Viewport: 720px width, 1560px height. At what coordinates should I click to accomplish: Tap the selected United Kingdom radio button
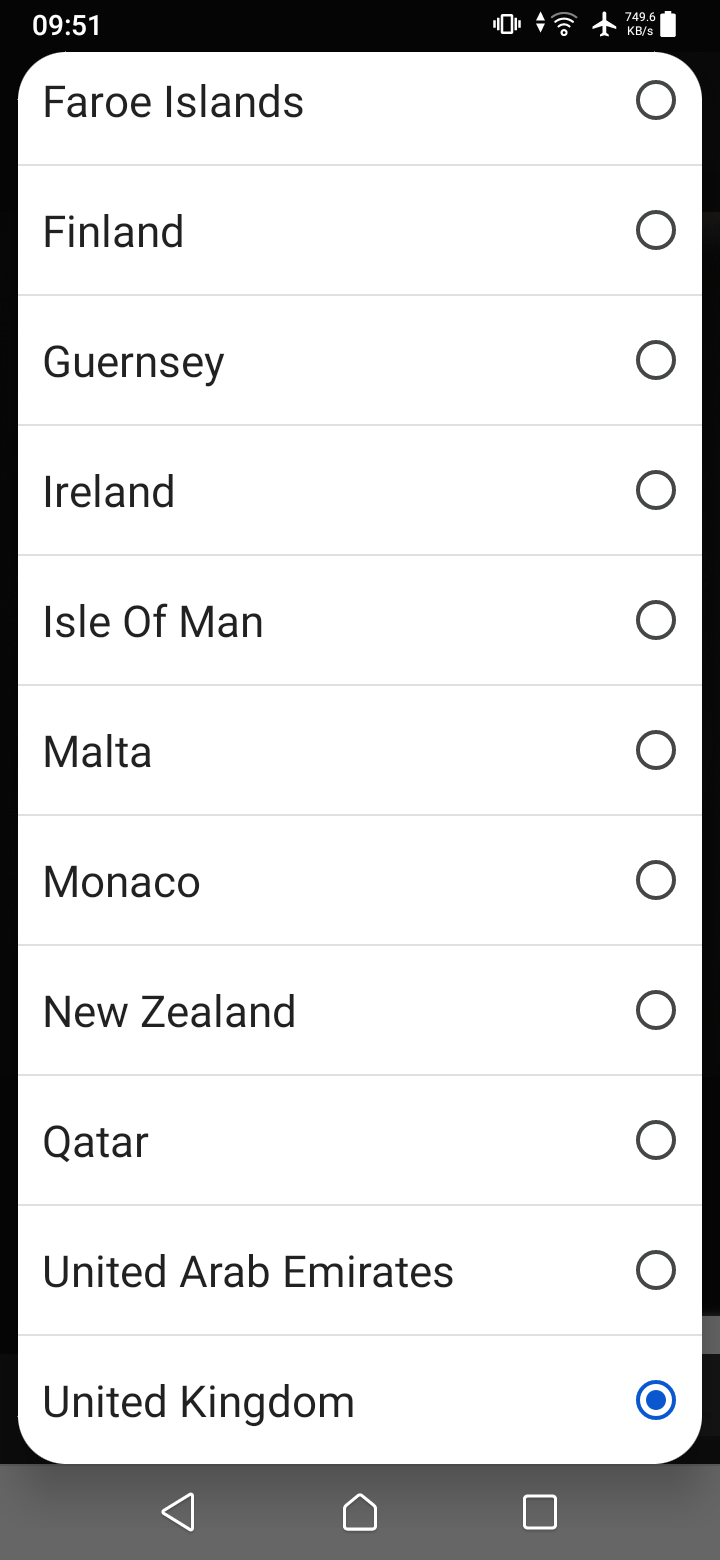pos(655,1400)
